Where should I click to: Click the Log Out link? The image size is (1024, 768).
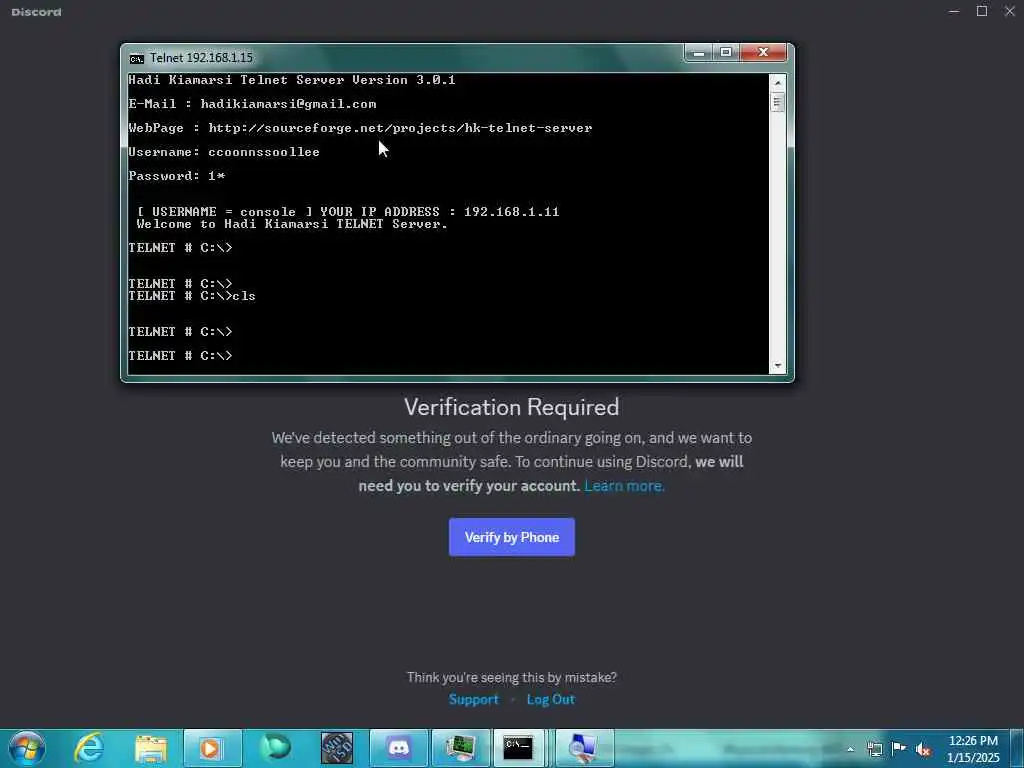click(551, 699)
